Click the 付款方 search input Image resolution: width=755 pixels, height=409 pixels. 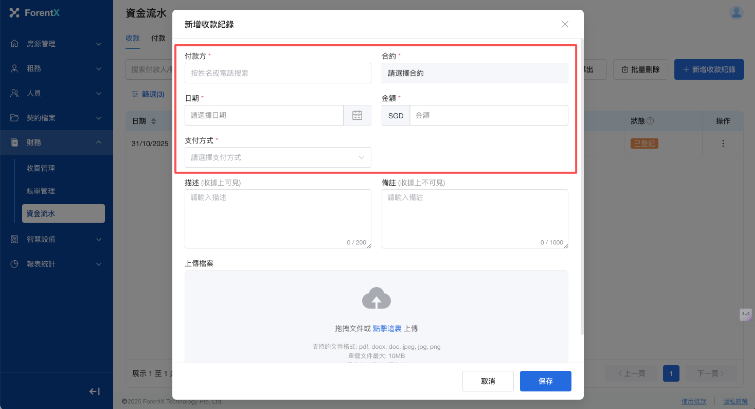(278, 73)
